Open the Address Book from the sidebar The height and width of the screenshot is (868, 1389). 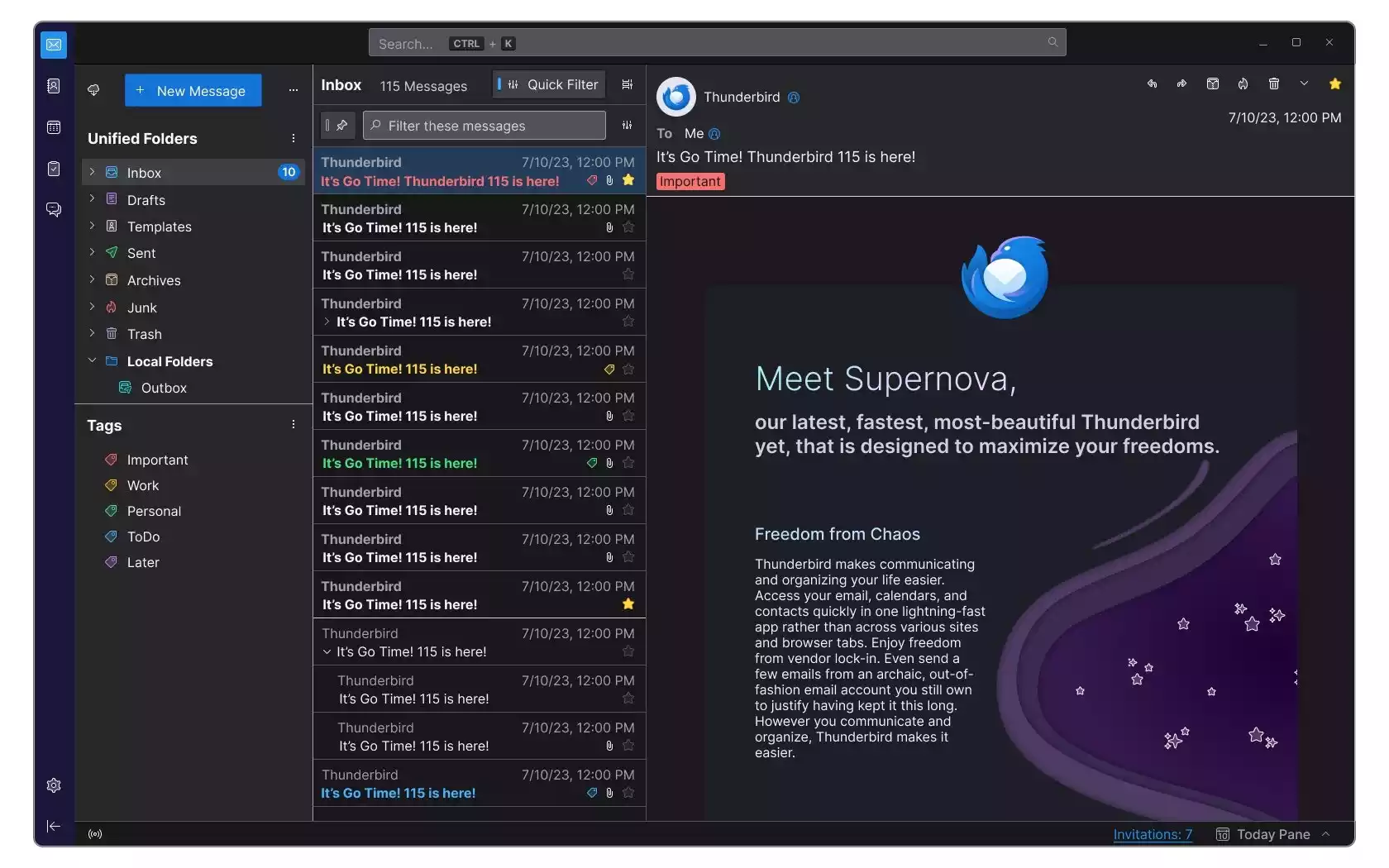(x=54, y=86)
